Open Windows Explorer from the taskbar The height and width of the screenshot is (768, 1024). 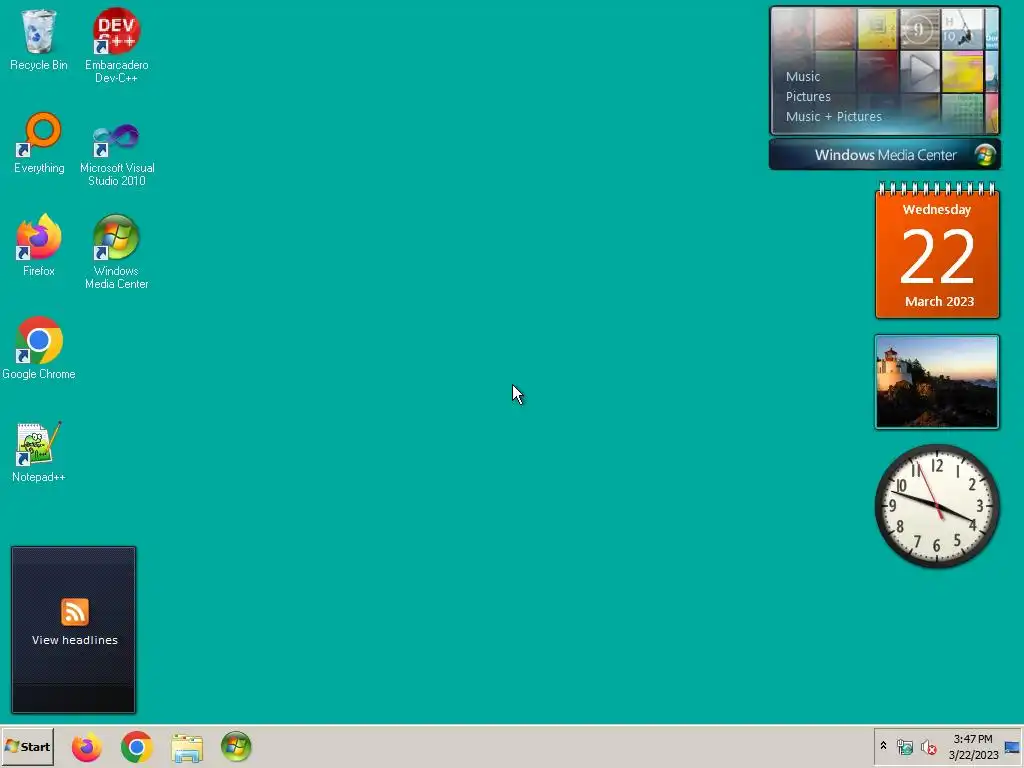187,748
